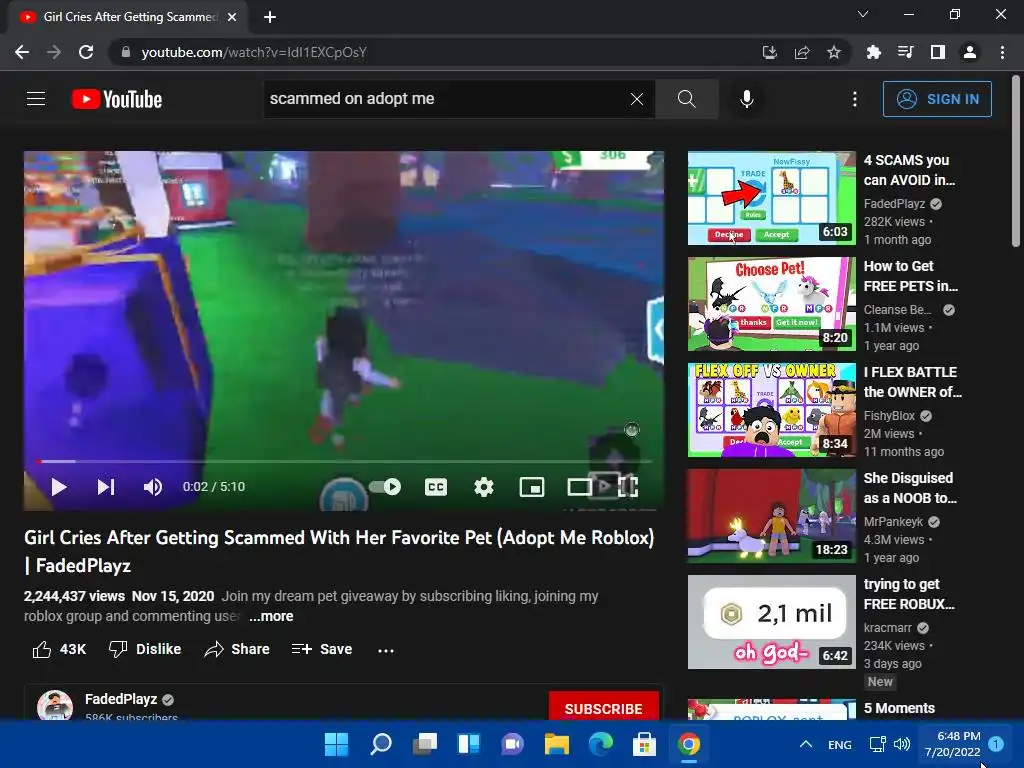Reload the current page
Image resolution: width=1024 pixels, height=768 pixels.
pyautogui.click(x=86, y=52)
